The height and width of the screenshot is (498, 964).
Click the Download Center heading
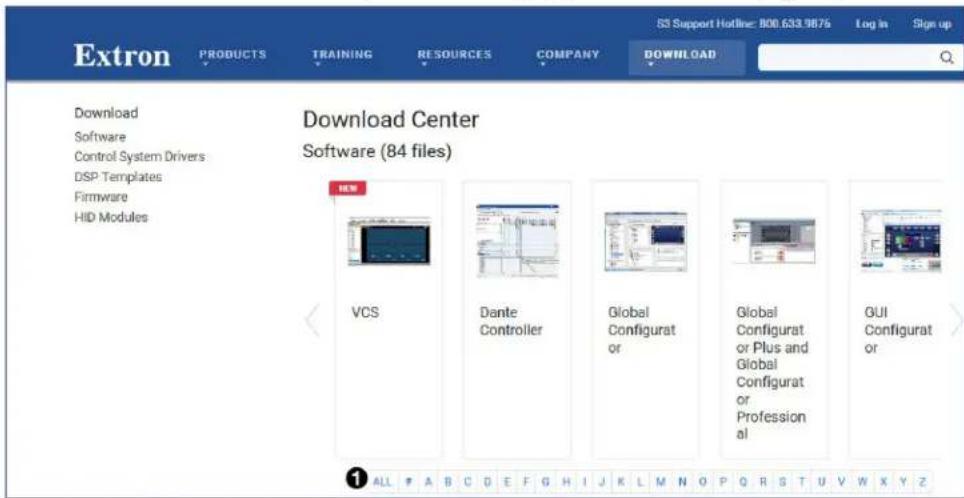click(390, 120)
